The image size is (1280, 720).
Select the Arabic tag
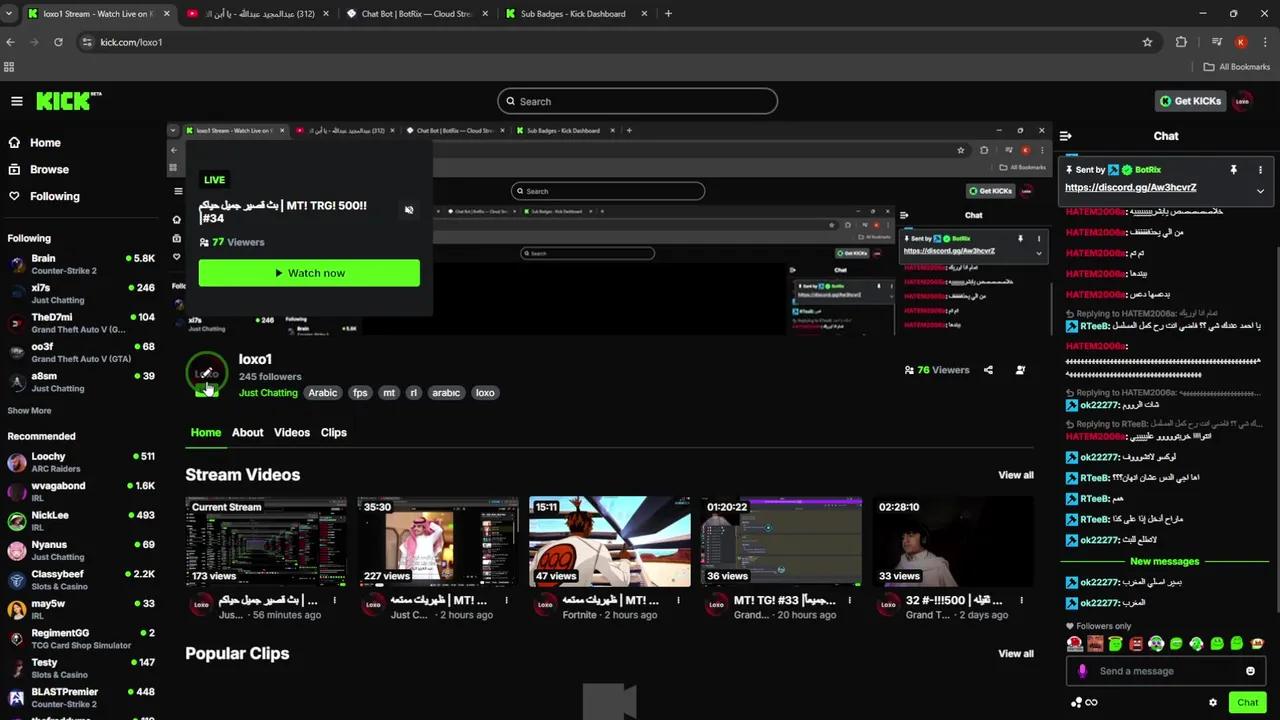(322, 393)
